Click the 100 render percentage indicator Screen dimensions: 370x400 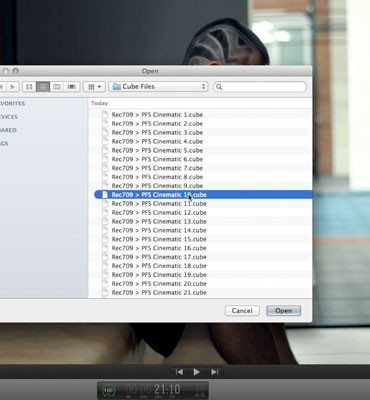pyautogui.click(x=108, y=390)
